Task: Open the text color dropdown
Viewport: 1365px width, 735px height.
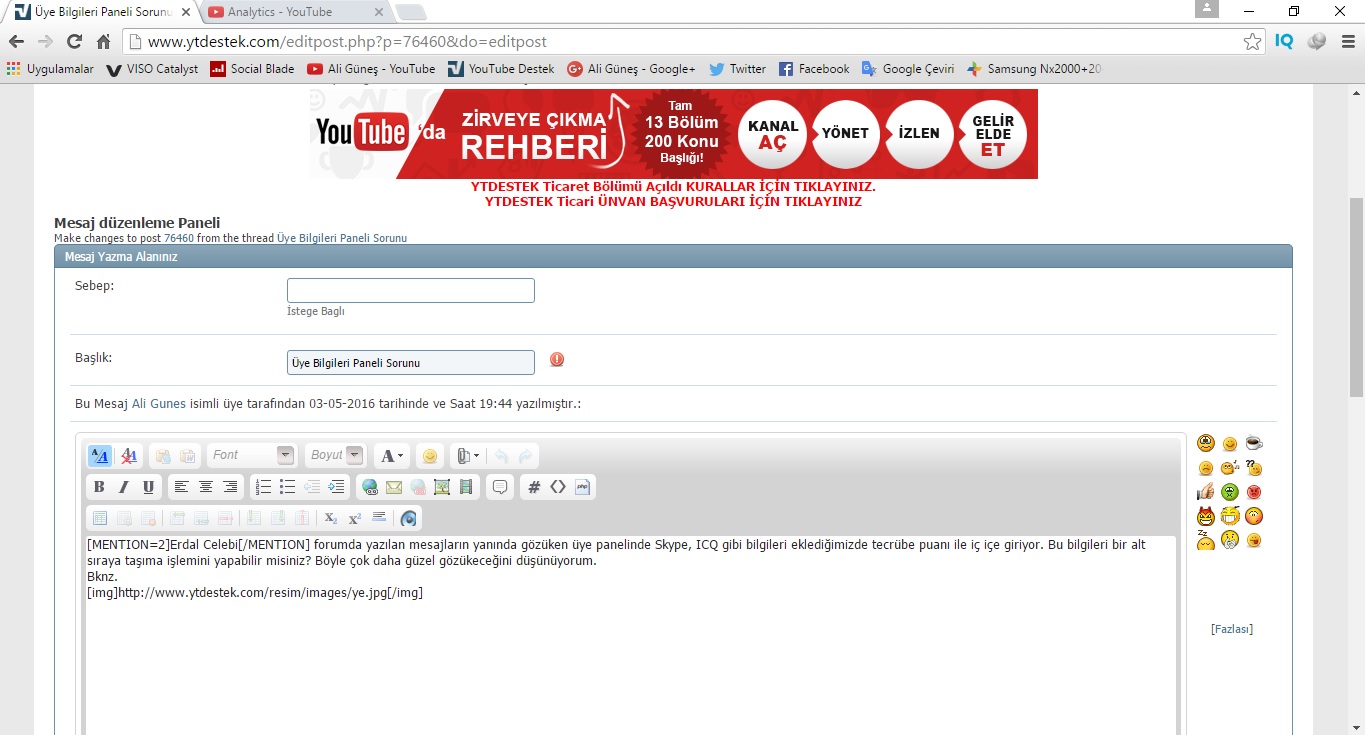Action: pos(392,456)
